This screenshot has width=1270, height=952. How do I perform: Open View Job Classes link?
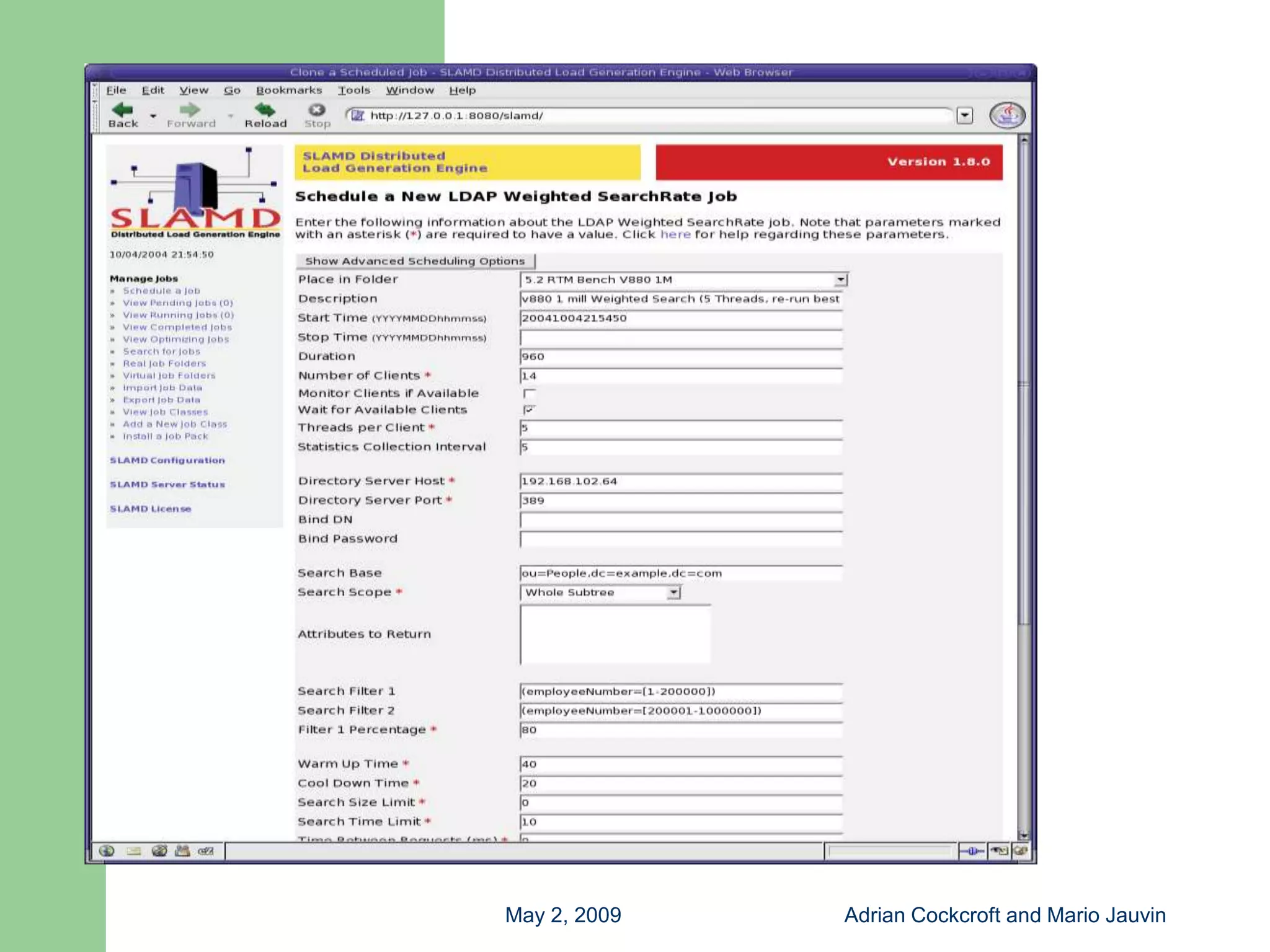pyautogui.click(x=166, y=412)
